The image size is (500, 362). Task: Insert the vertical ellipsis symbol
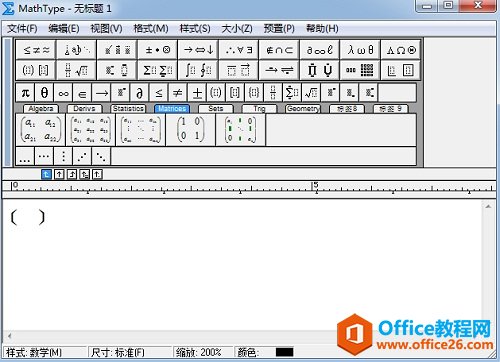(63, 156)
